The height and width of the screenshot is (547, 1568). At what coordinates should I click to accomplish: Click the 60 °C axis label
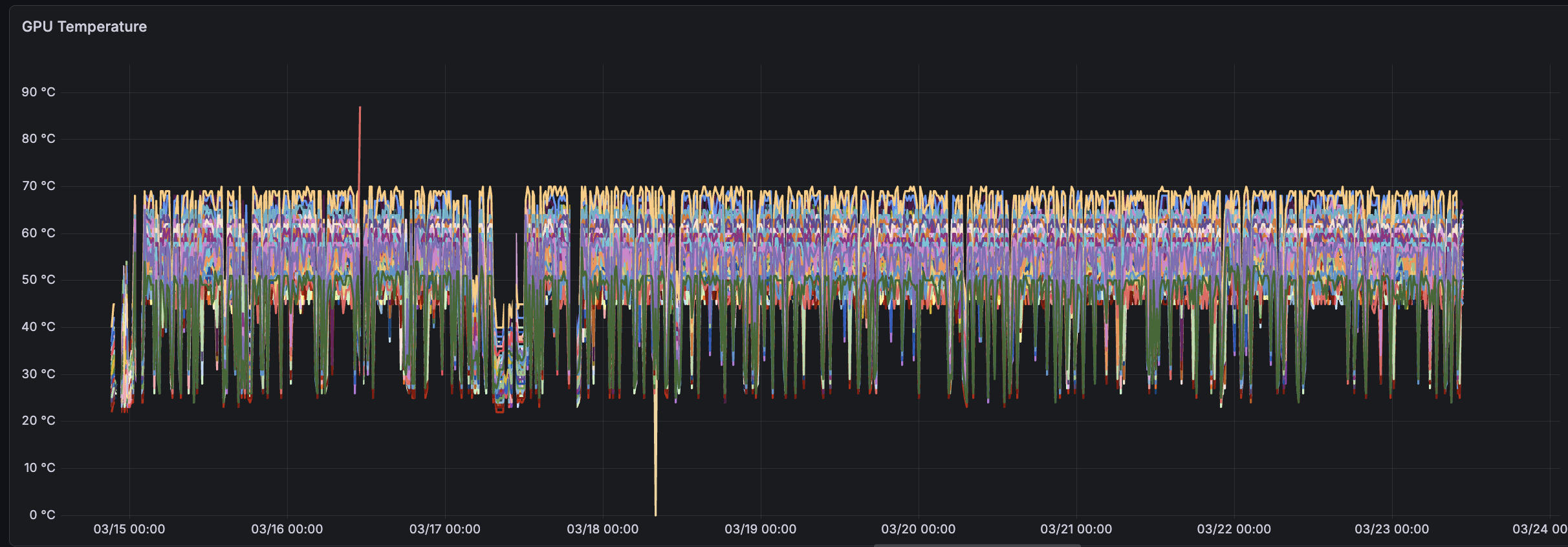[38, 233]
